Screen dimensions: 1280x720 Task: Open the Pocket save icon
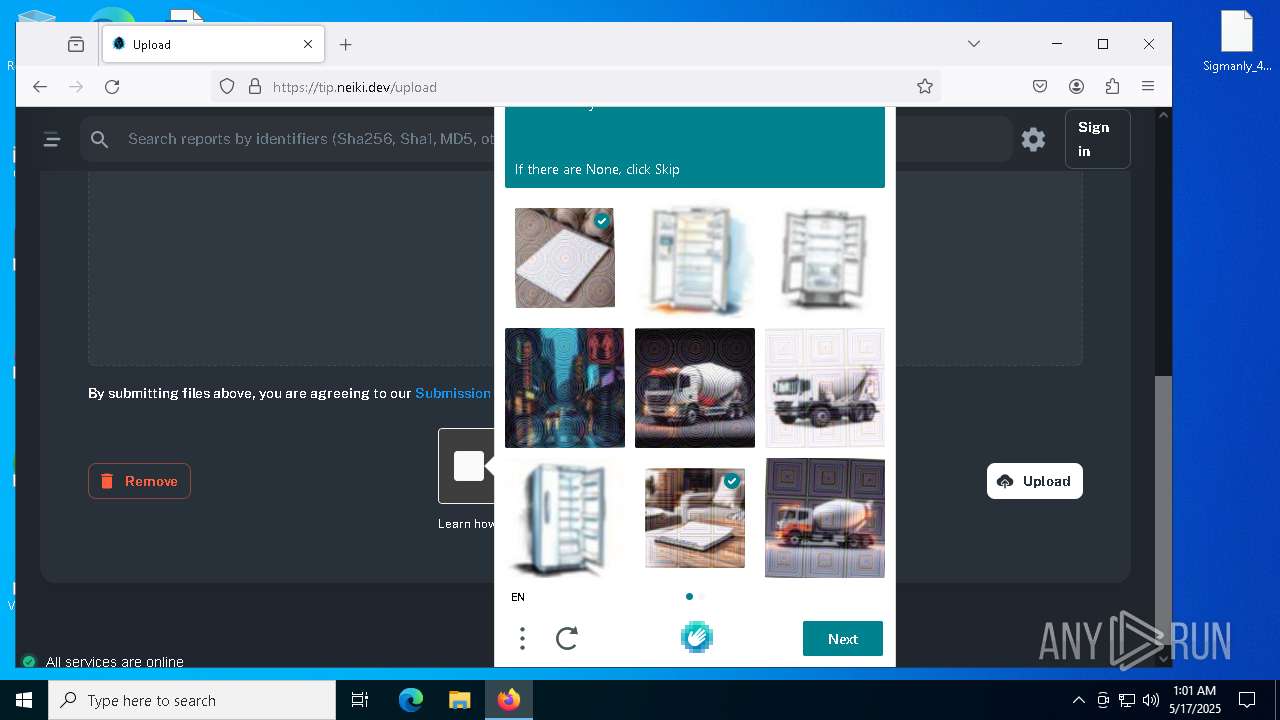tap(1040, 87)
